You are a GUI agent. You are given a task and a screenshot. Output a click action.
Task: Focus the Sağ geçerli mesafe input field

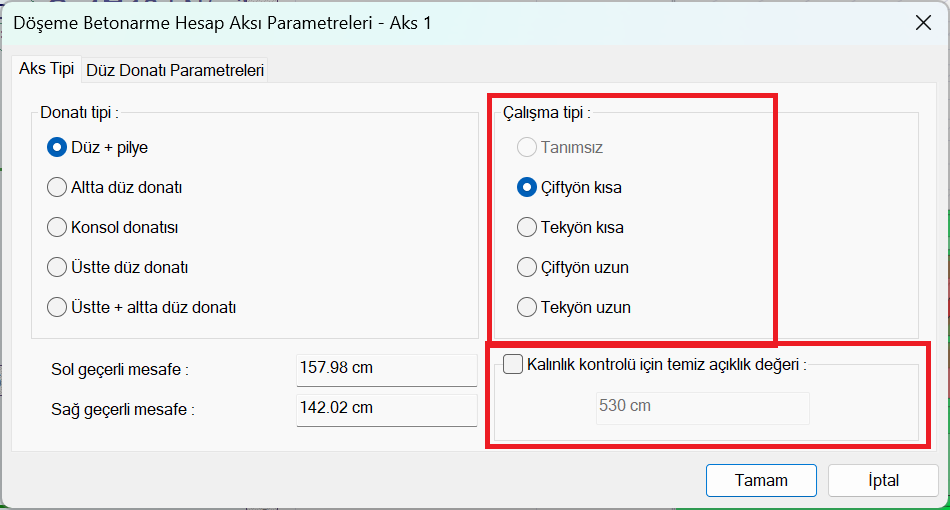pyautogui.click(x=386, y=408)
